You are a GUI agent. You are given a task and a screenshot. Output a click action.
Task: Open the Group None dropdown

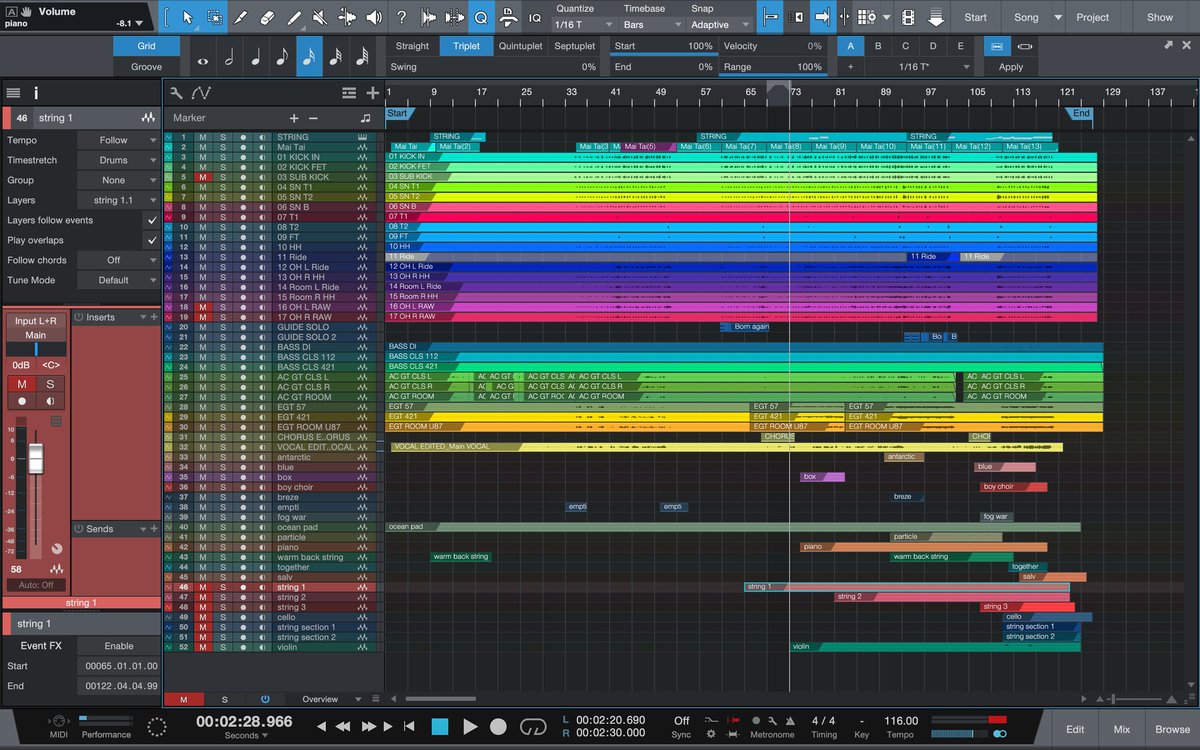118,180
